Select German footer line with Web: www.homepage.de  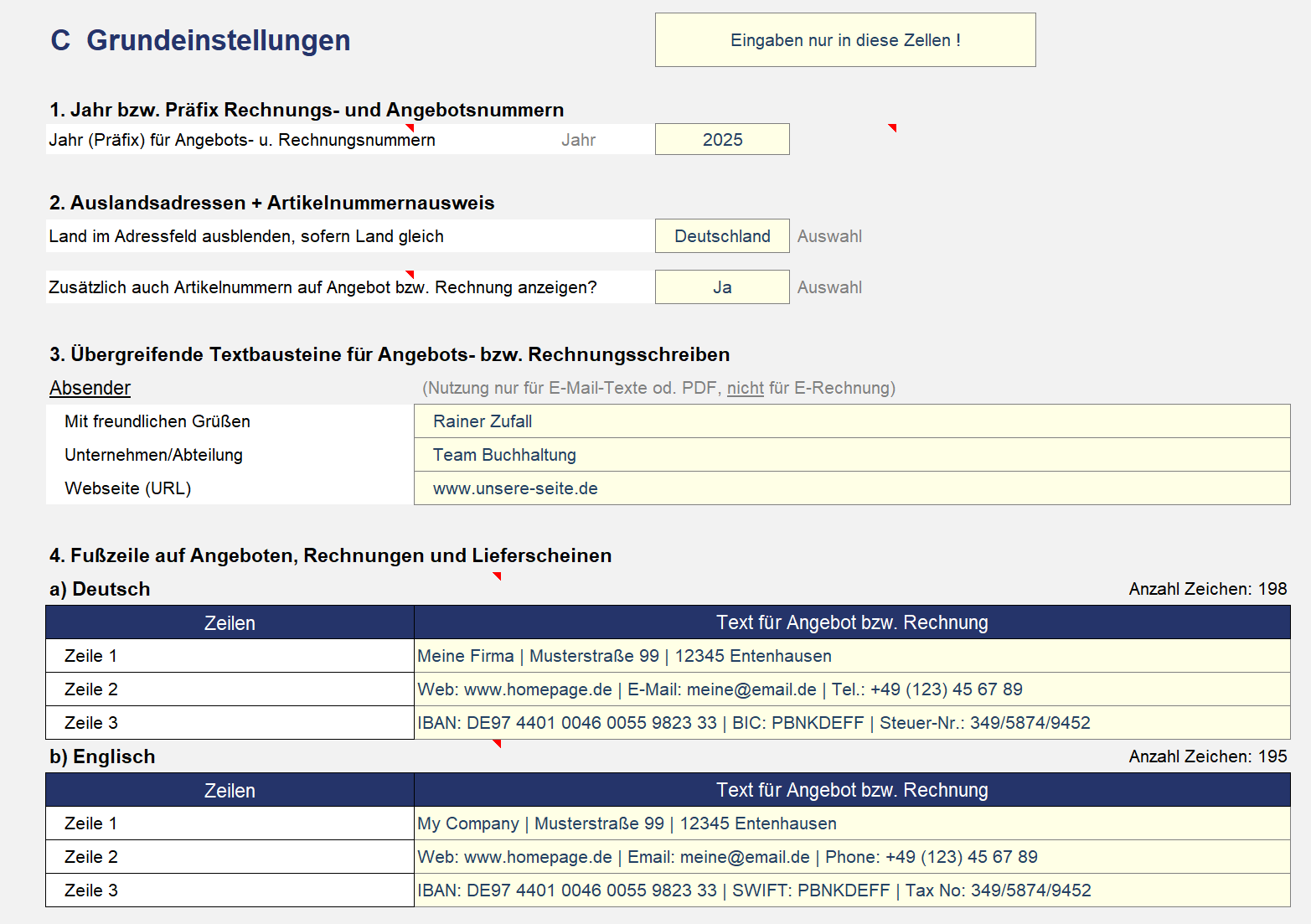(x=852, y=689)
